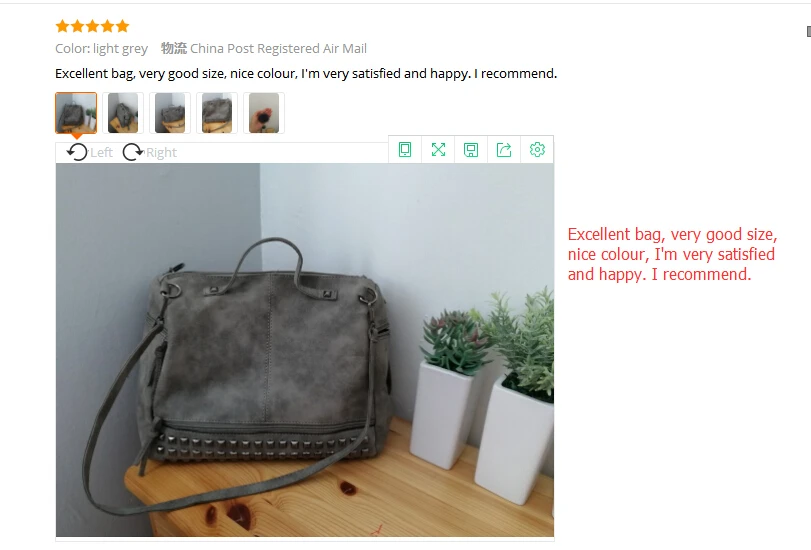Open the fifth thumbnail showing a hand
The height and width of the screenshot is (550, 811).
click(264, 113)
